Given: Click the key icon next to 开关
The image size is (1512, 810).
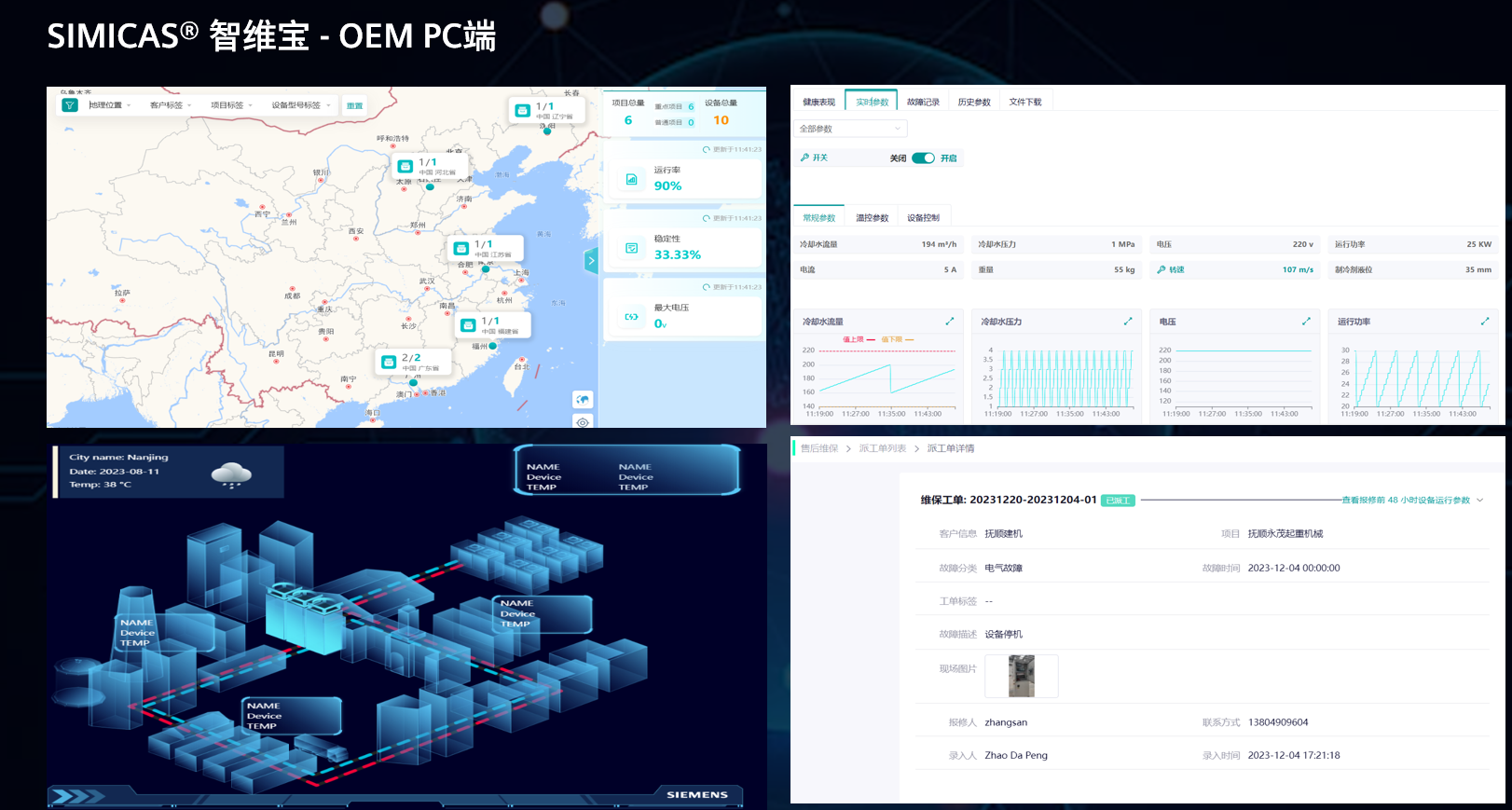Looking at the screenshot, I should 804,158.
